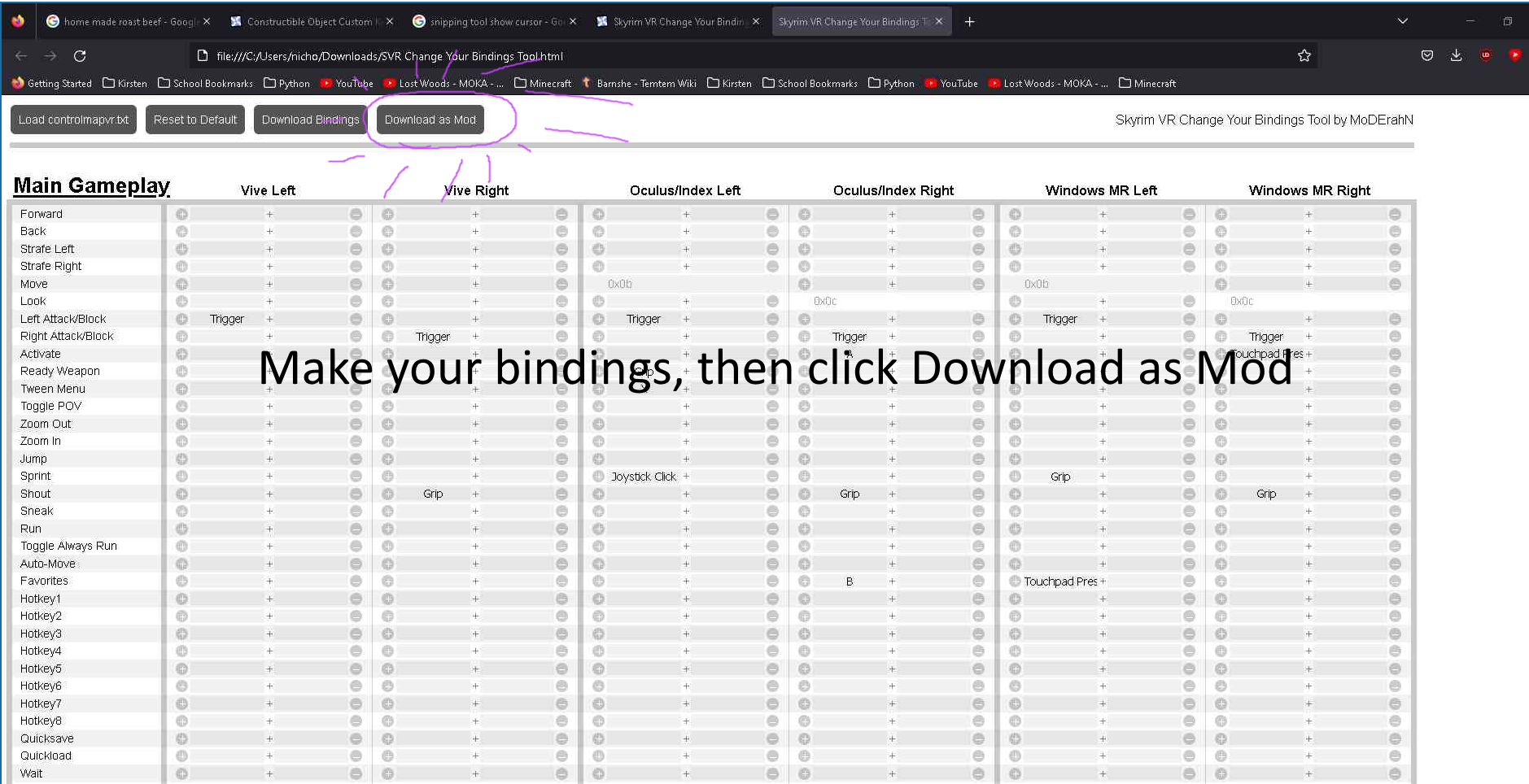Click the Reset to Default button
This screenshot has height=784, width=1529.
tap(195, 120)
